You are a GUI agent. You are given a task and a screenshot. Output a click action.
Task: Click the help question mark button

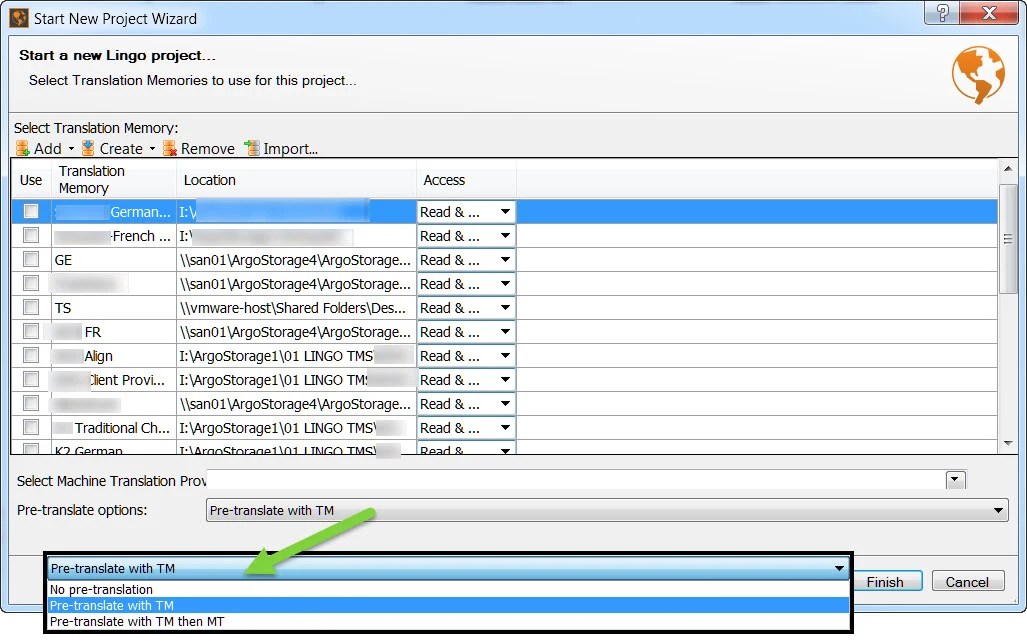(942, 12)
